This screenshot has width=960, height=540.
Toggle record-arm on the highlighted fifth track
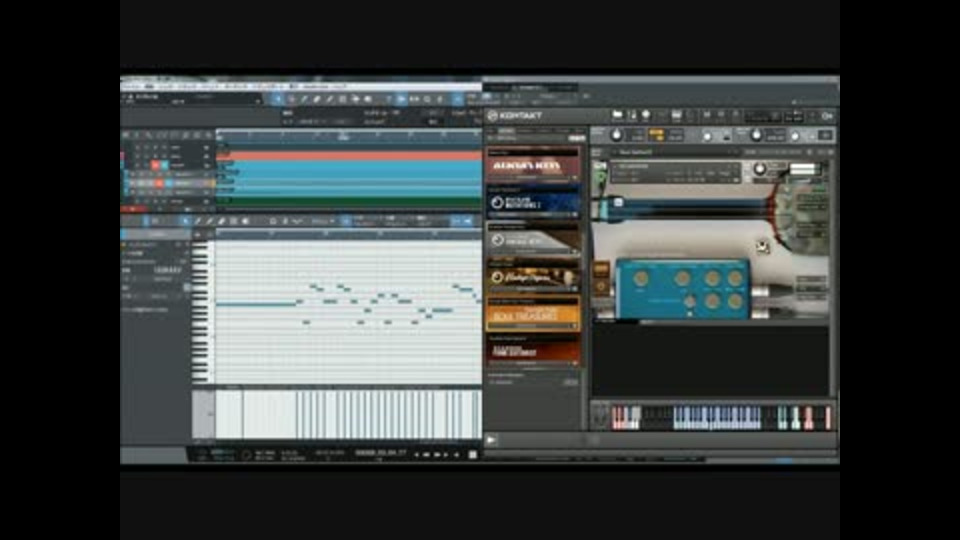point(159,183)
